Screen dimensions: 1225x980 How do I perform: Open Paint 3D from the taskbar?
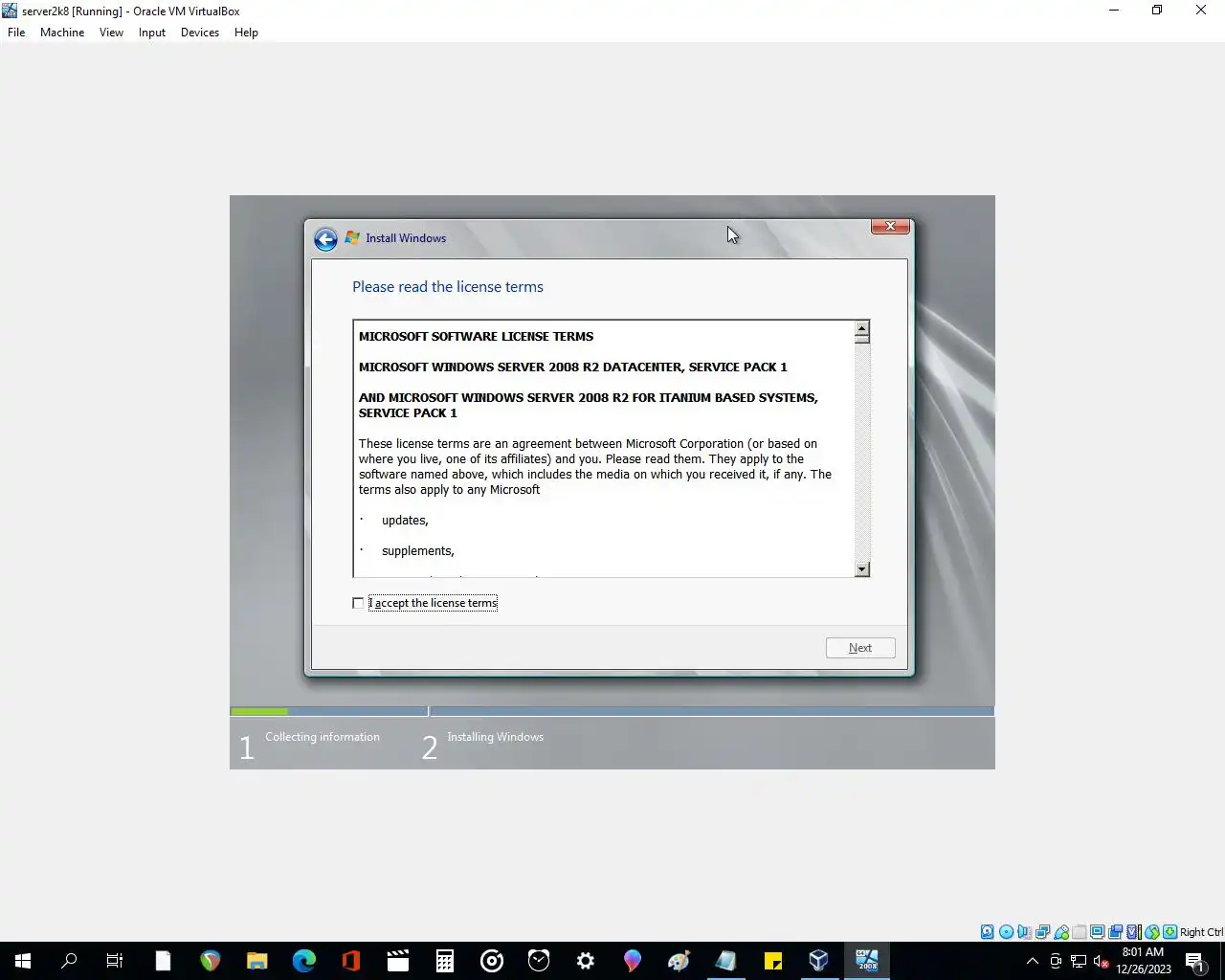click(x=633, y=961)
